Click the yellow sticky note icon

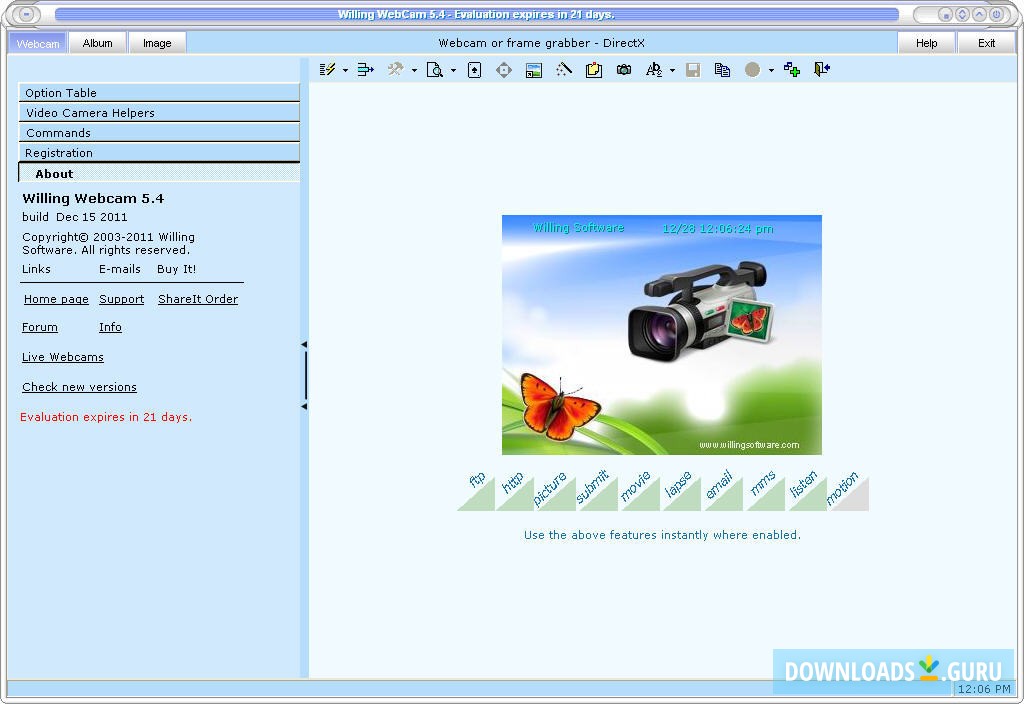pyautogui.click(x=594, y=70)
